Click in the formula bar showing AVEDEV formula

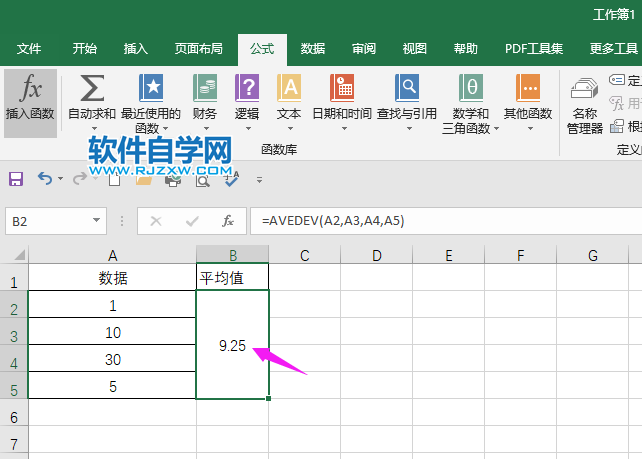coord(446,221)
